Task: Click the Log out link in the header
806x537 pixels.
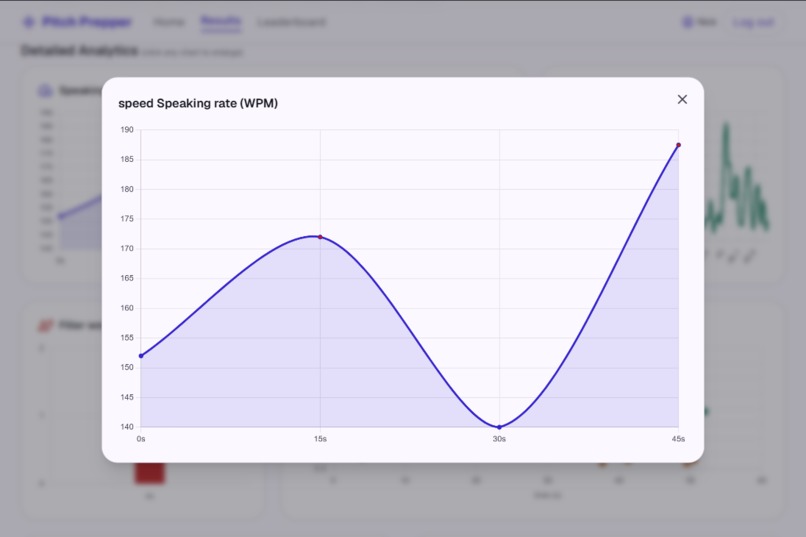Action: [753, 22]
